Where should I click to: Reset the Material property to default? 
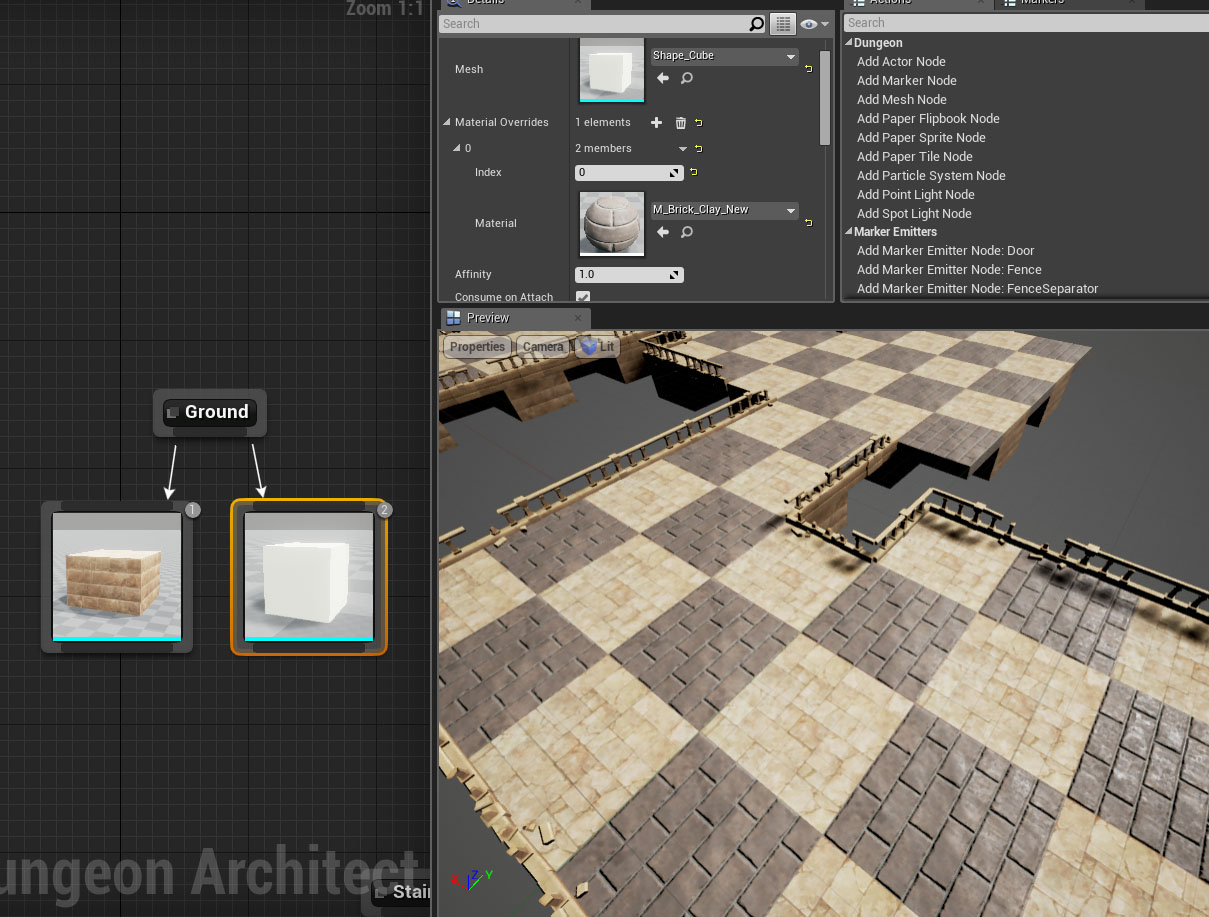click(x=808, y=222)
